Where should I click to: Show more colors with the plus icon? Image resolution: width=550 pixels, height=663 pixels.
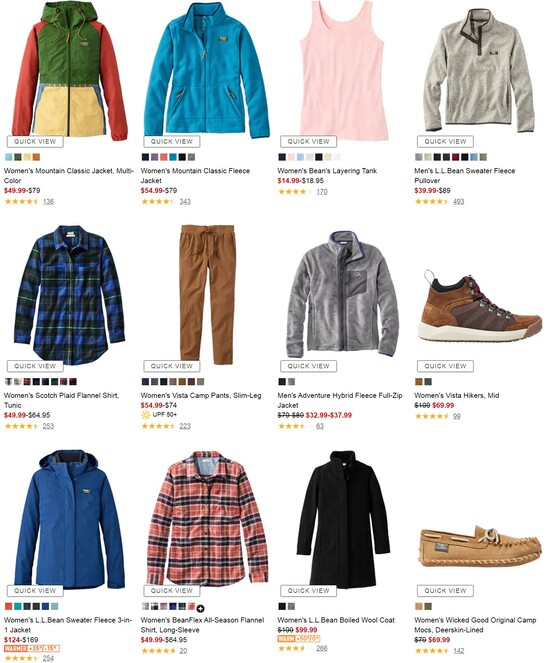coord(200,608)
